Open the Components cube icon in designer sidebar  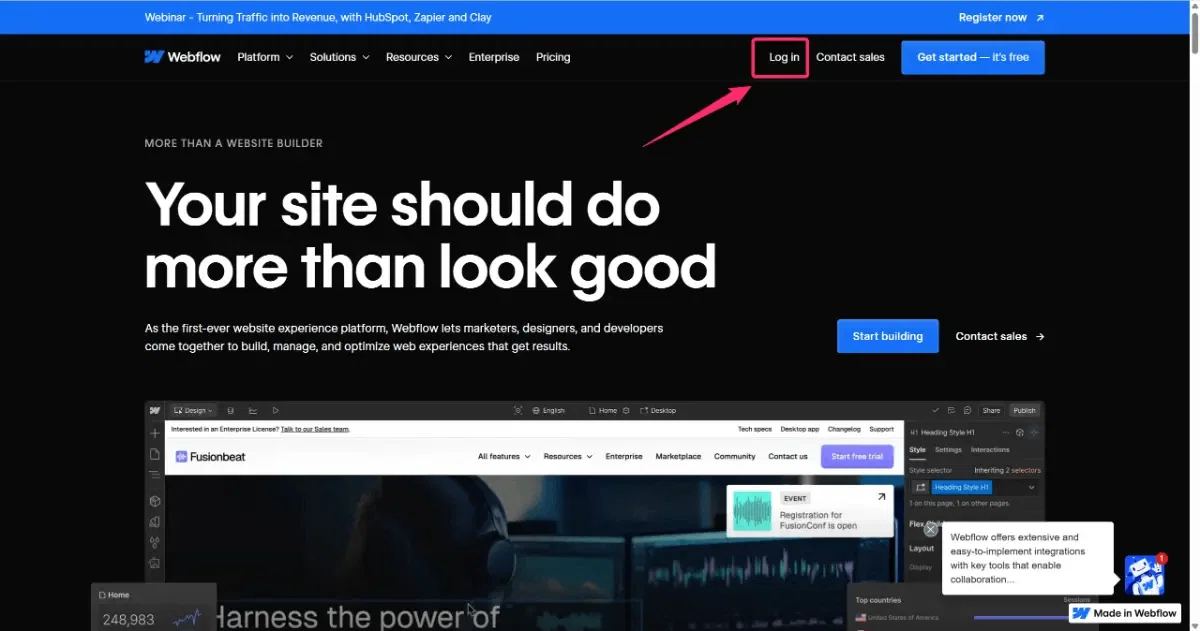[155, 500]
